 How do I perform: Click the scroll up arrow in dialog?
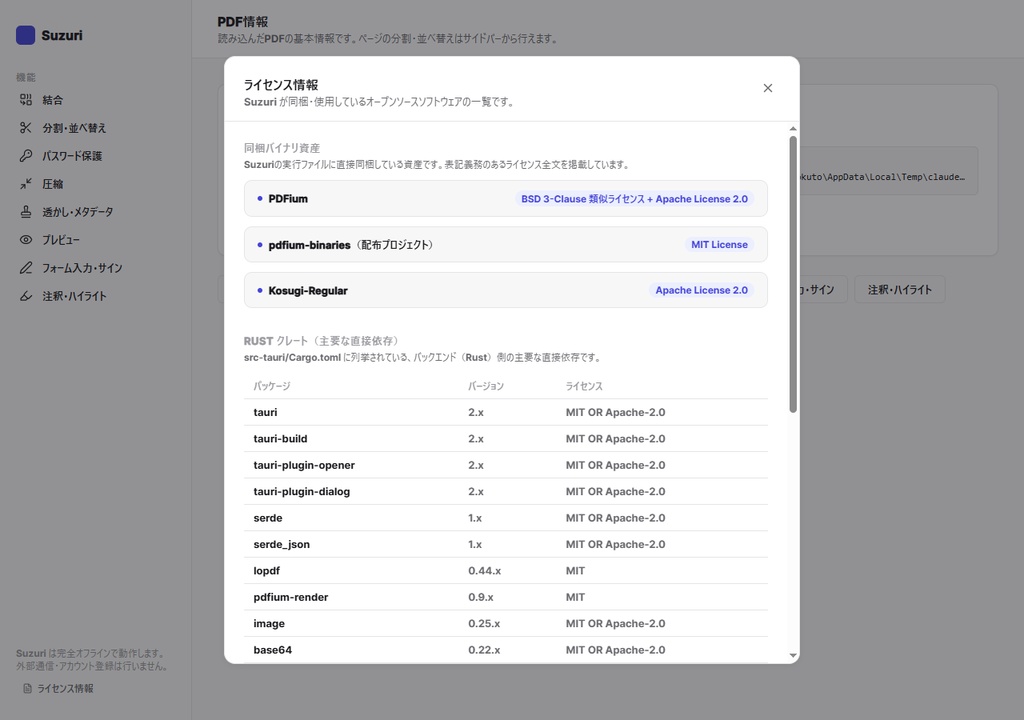point(793,129)
